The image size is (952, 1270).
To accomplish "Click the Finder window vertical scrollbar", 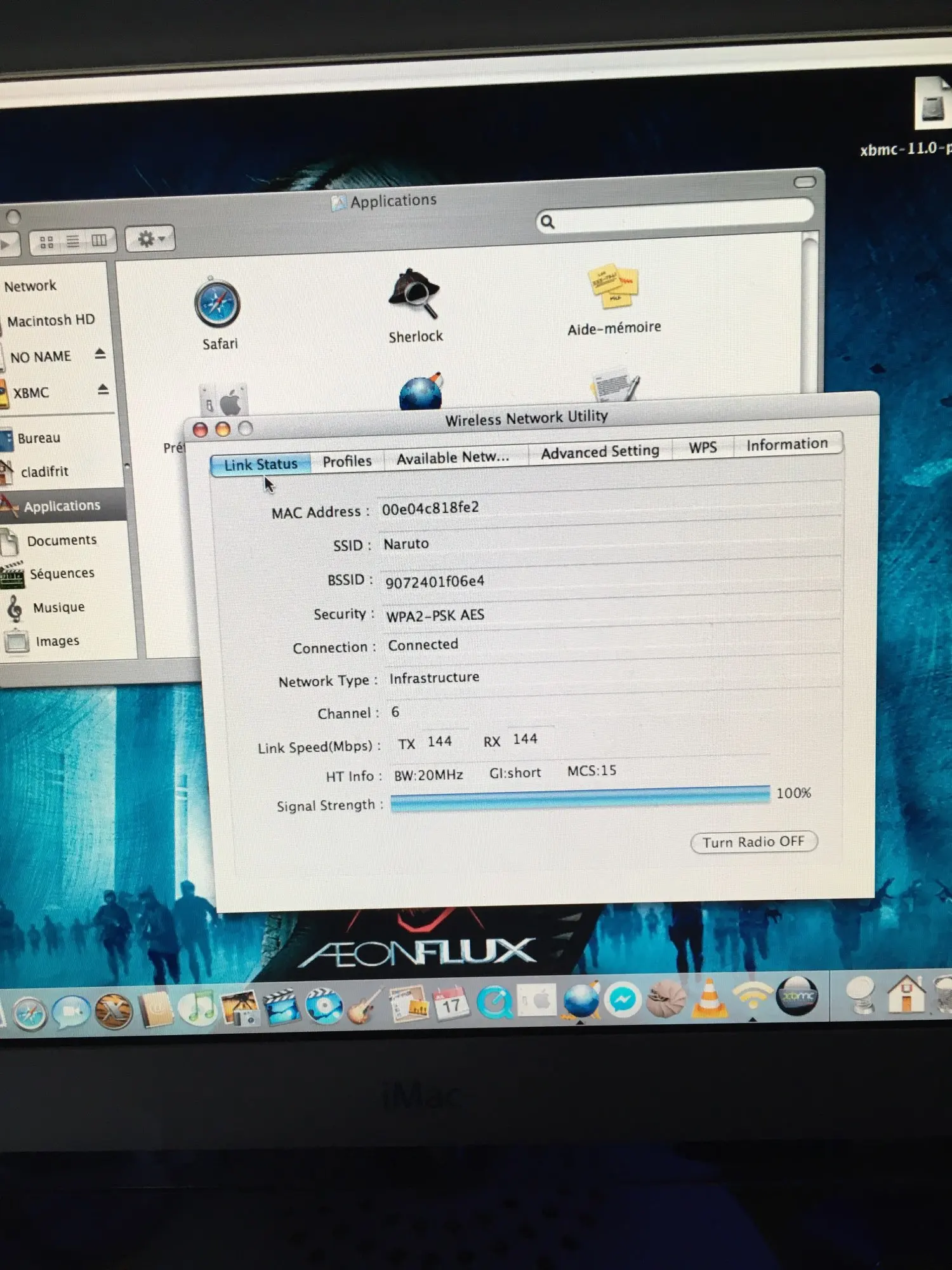I will (x=810, y=311).
